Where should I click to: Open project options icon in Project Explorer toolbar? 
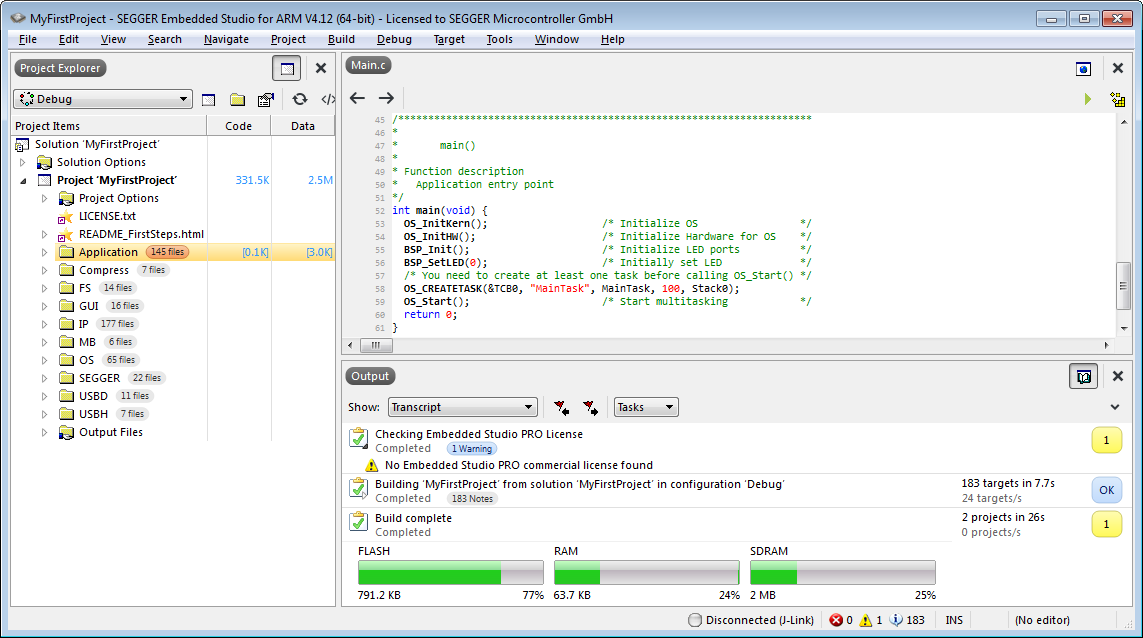coord(266,99)
